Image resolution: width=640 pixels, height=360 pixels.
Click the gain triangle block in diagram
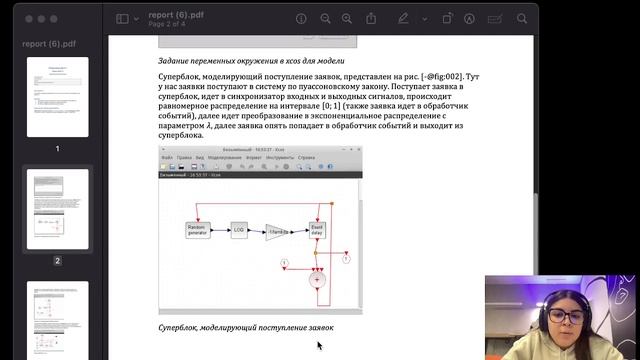pos(277,232)
